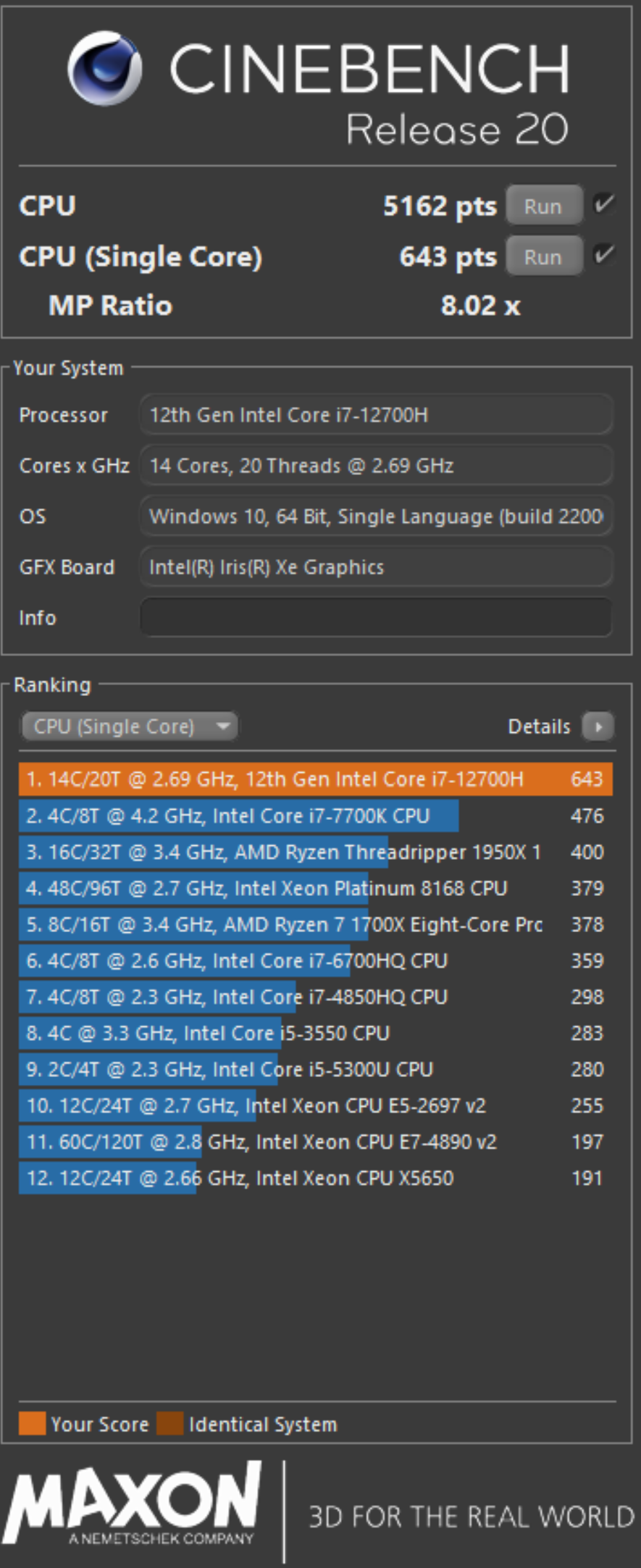Click the GFX Board field
The height and width of the screenshot is (1568, 641).
pos(376,567)
